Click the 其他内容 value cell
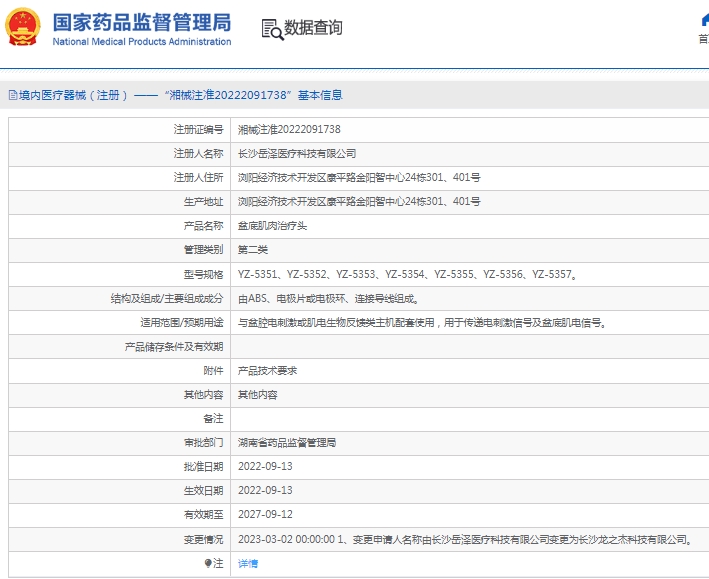Viewport: 709px width, 579px height. [x=257, y=395]
